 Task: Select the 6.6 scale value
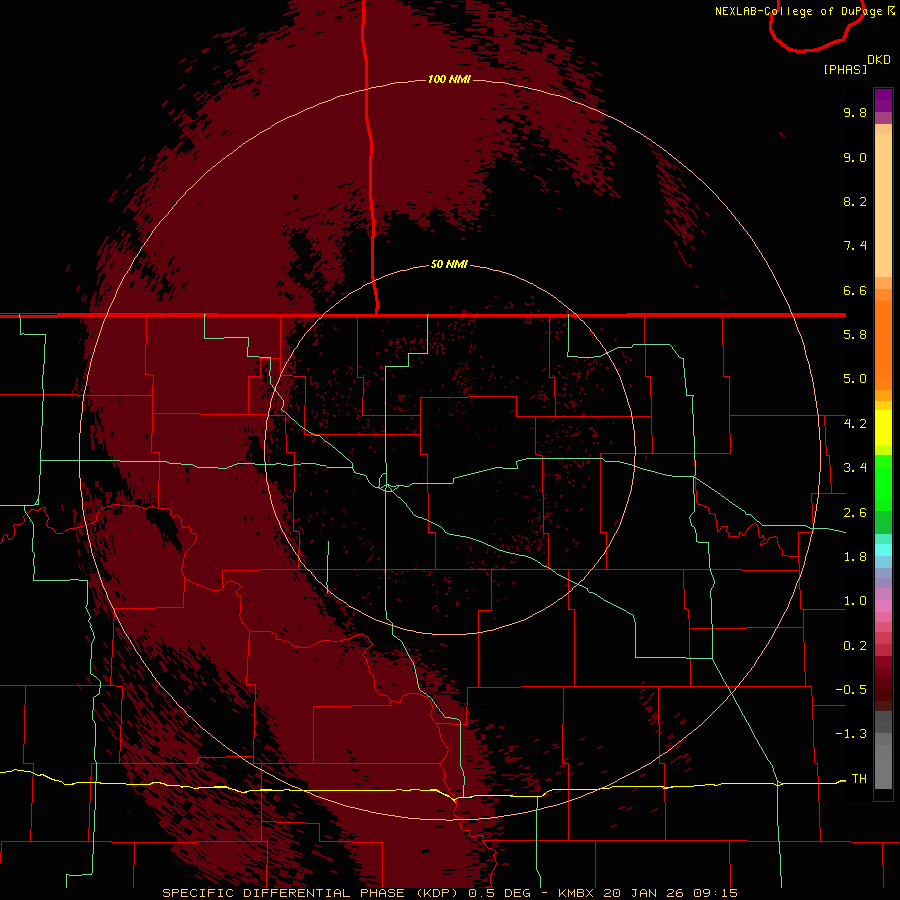855,290
